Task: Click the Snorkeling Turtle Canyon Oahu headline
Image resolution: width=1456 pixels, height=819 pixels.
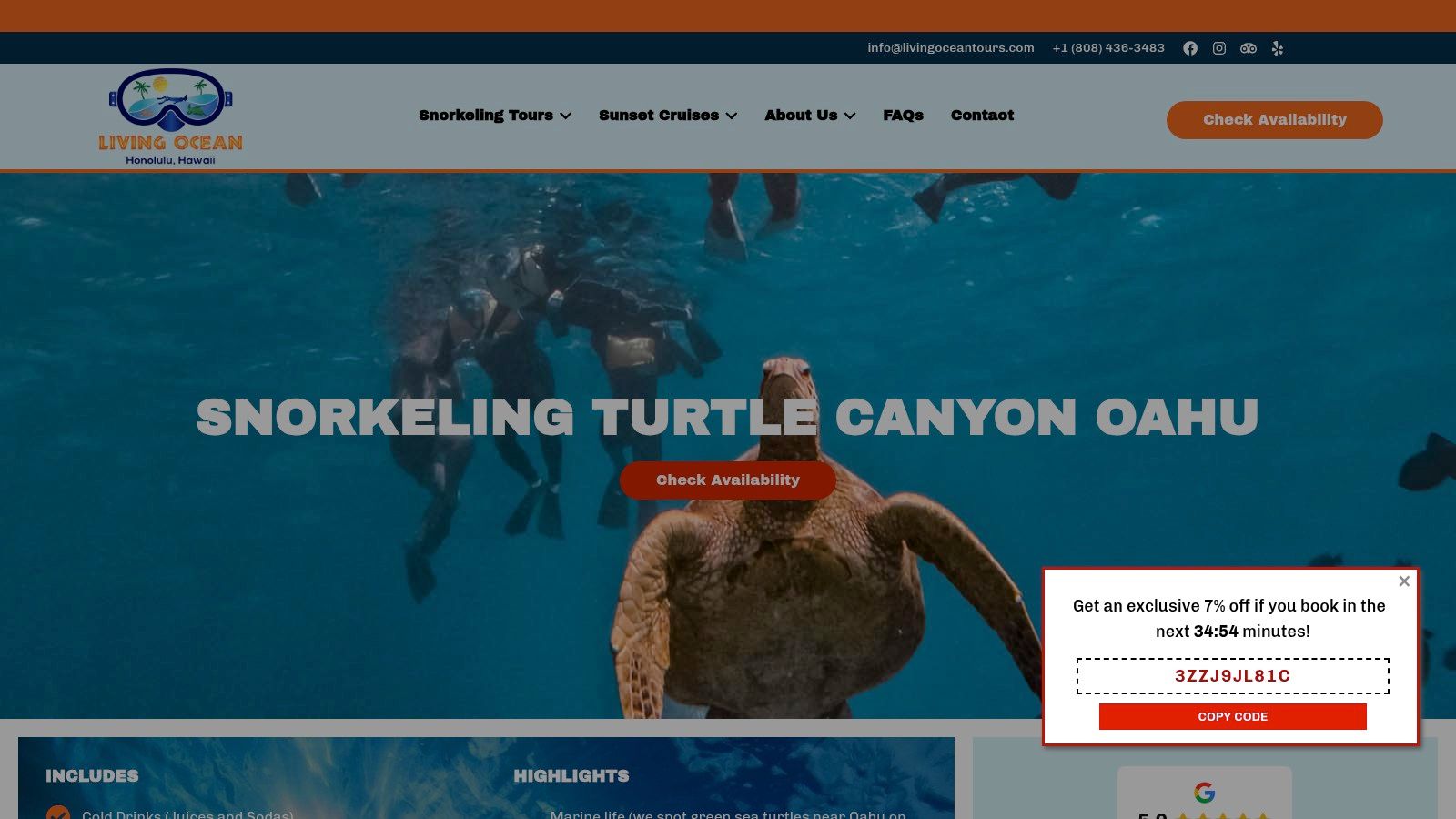Action: click(x=727, y=417)
